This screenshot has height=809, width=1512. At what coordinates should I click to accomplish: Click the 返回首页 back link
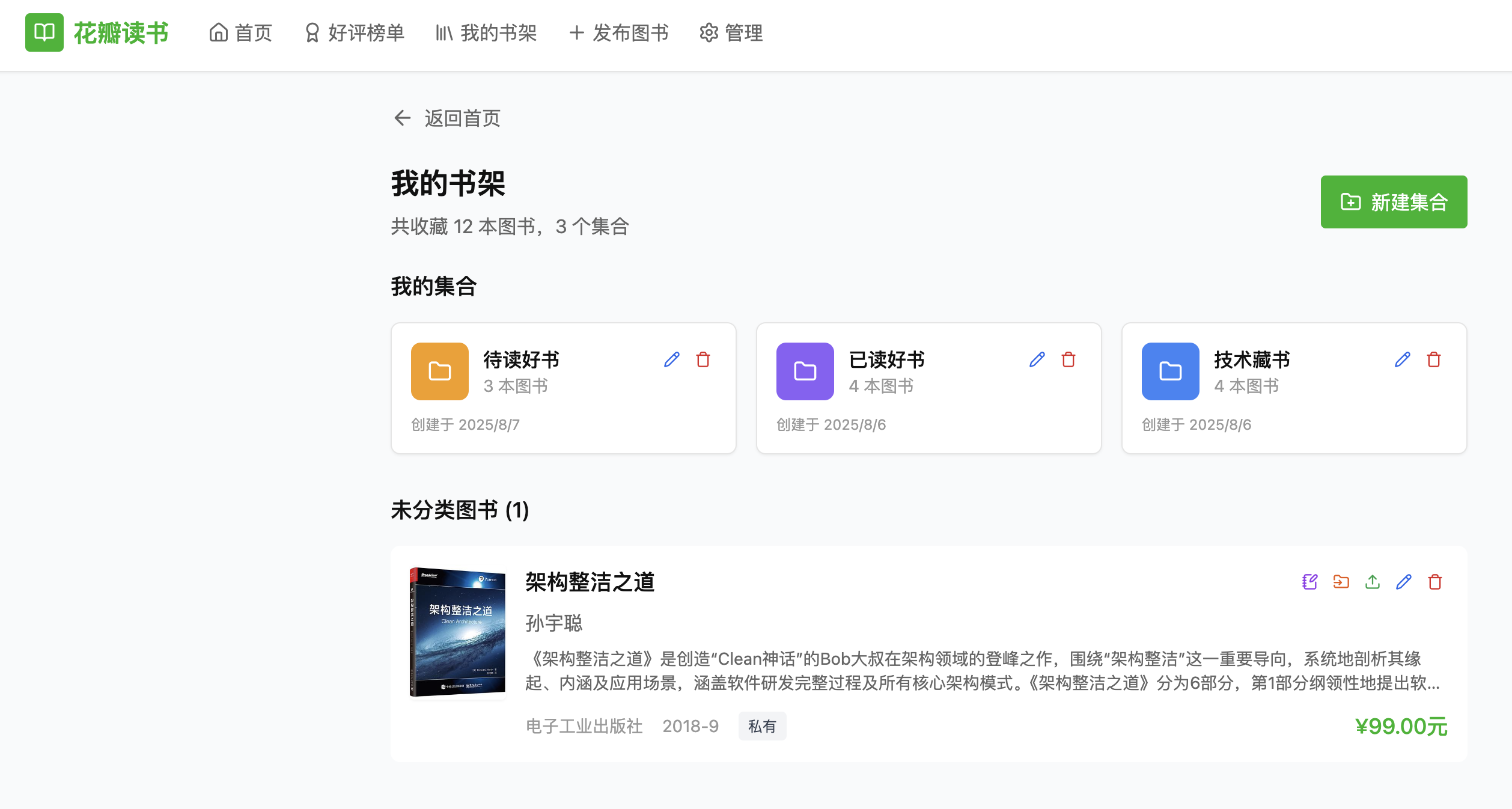[x=447, y=118]
